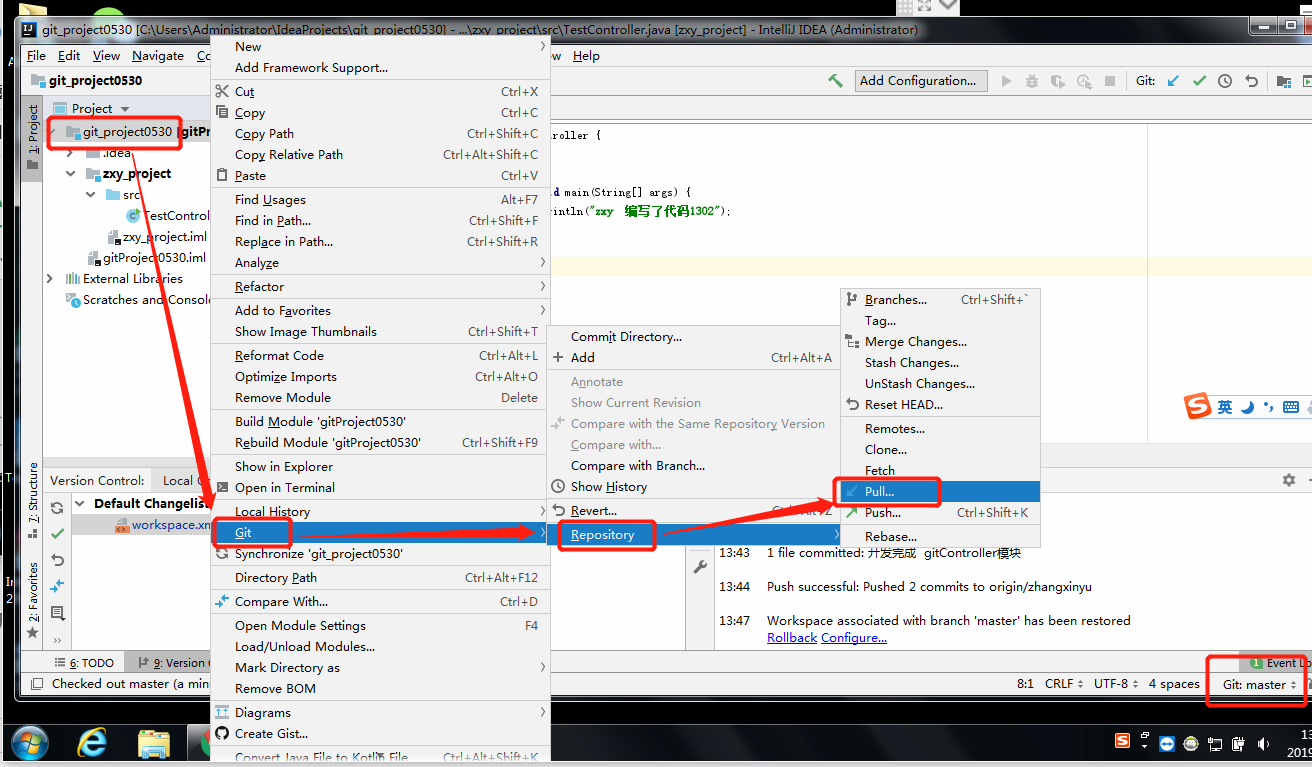Open the File menu

click(36, 56)
